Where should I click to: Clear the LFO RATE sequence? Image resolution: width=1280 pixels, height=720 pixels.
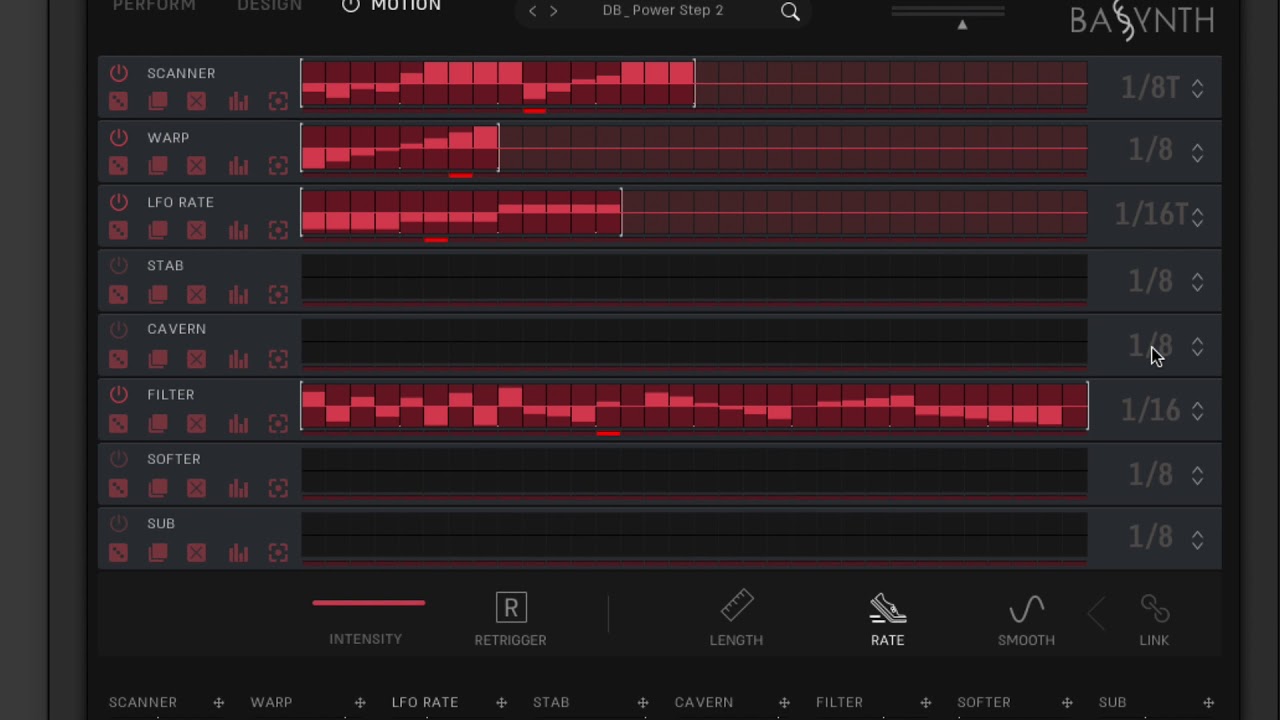[x=196, y=230]
